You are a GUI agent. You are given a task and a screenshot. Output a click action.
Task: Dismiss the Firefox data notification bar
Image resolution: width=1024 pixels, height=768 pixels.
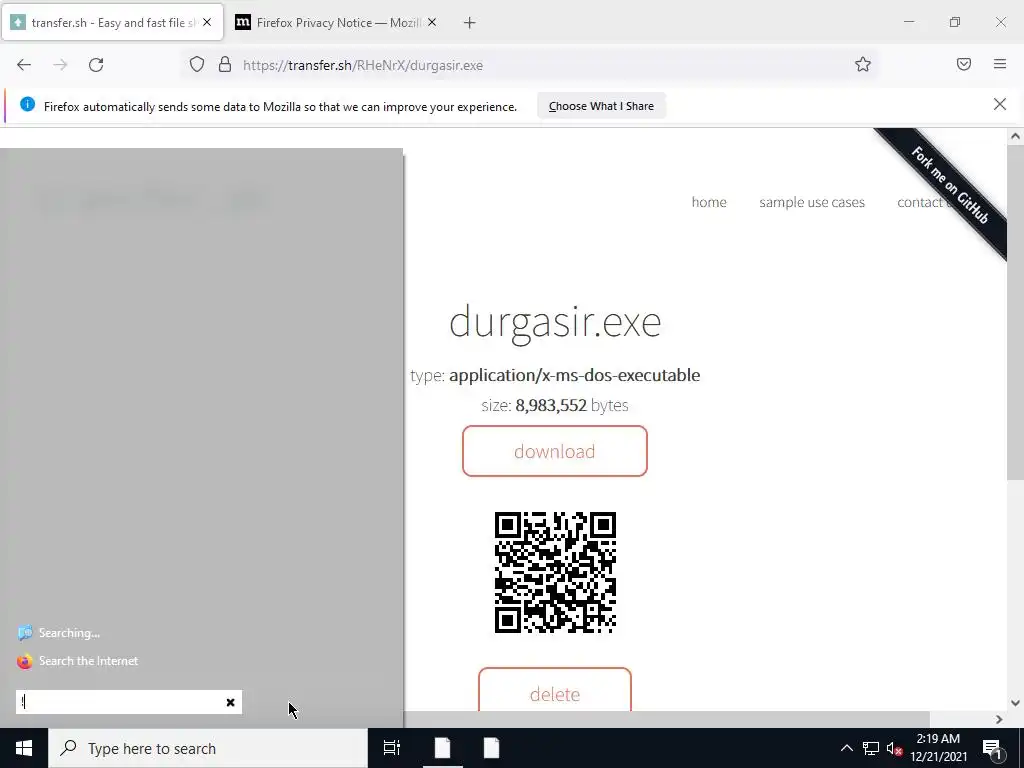(1000, 104)
